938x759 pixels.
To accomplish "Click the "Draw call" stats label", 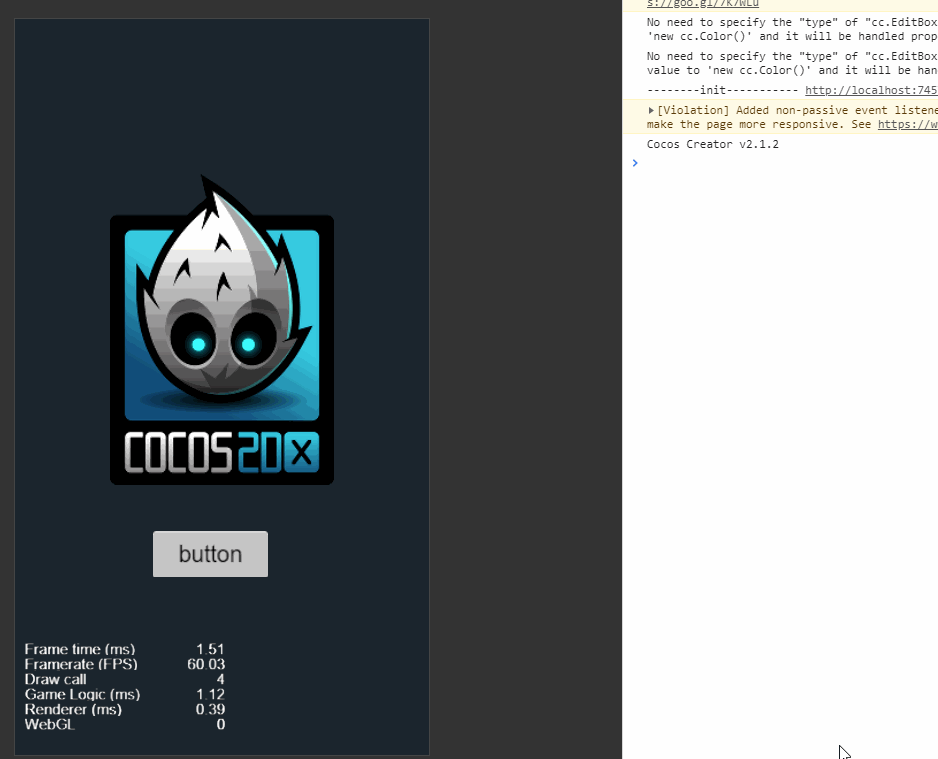I will 55,679.
